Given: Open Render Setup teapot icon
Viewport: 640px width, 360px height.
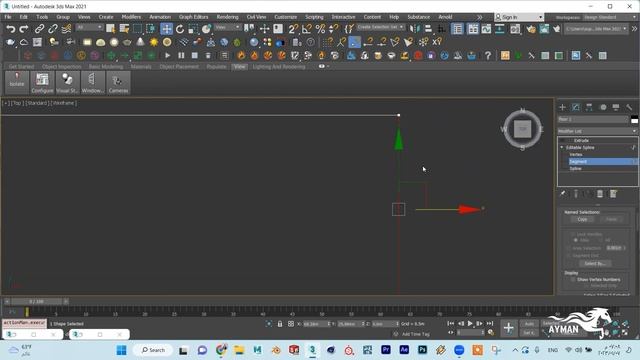Looking at the screenshot, I should point(531,29).
